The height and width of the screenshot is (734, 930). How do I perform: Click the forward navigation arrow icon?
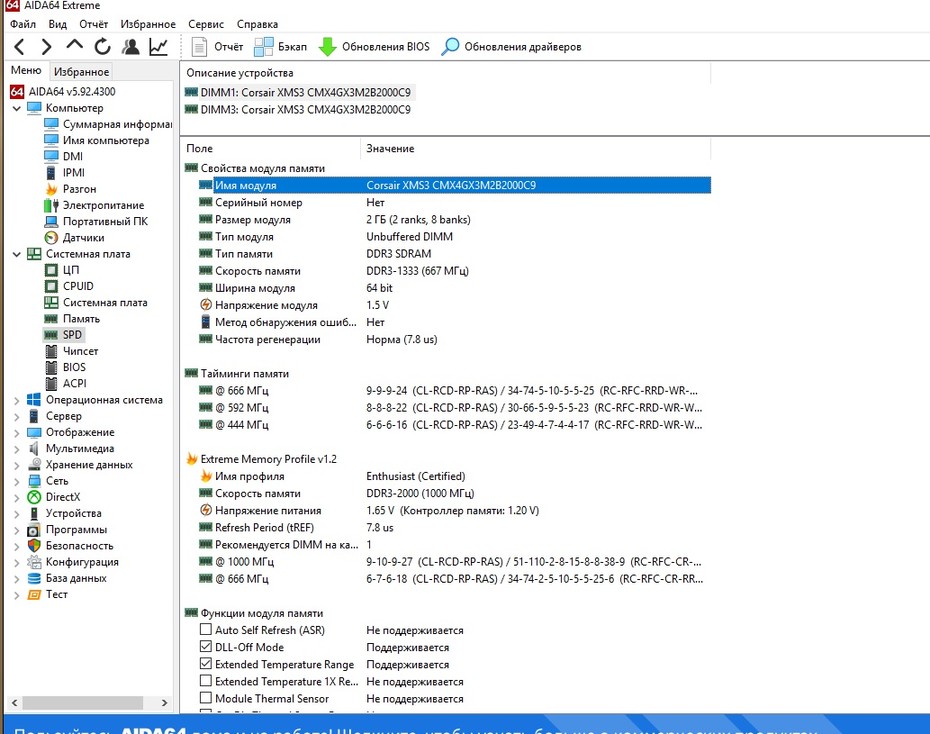click(46, 47)
